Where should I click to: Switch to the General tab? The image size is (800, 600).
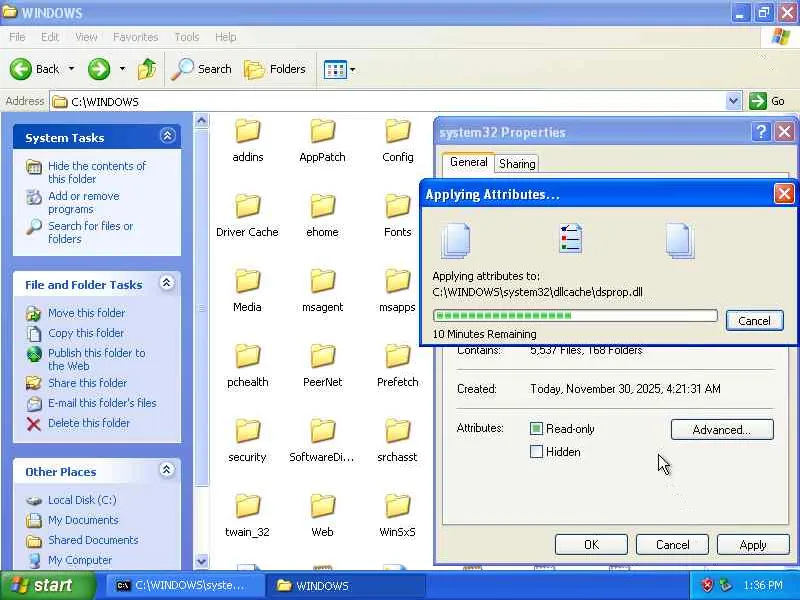coord(468,162)
